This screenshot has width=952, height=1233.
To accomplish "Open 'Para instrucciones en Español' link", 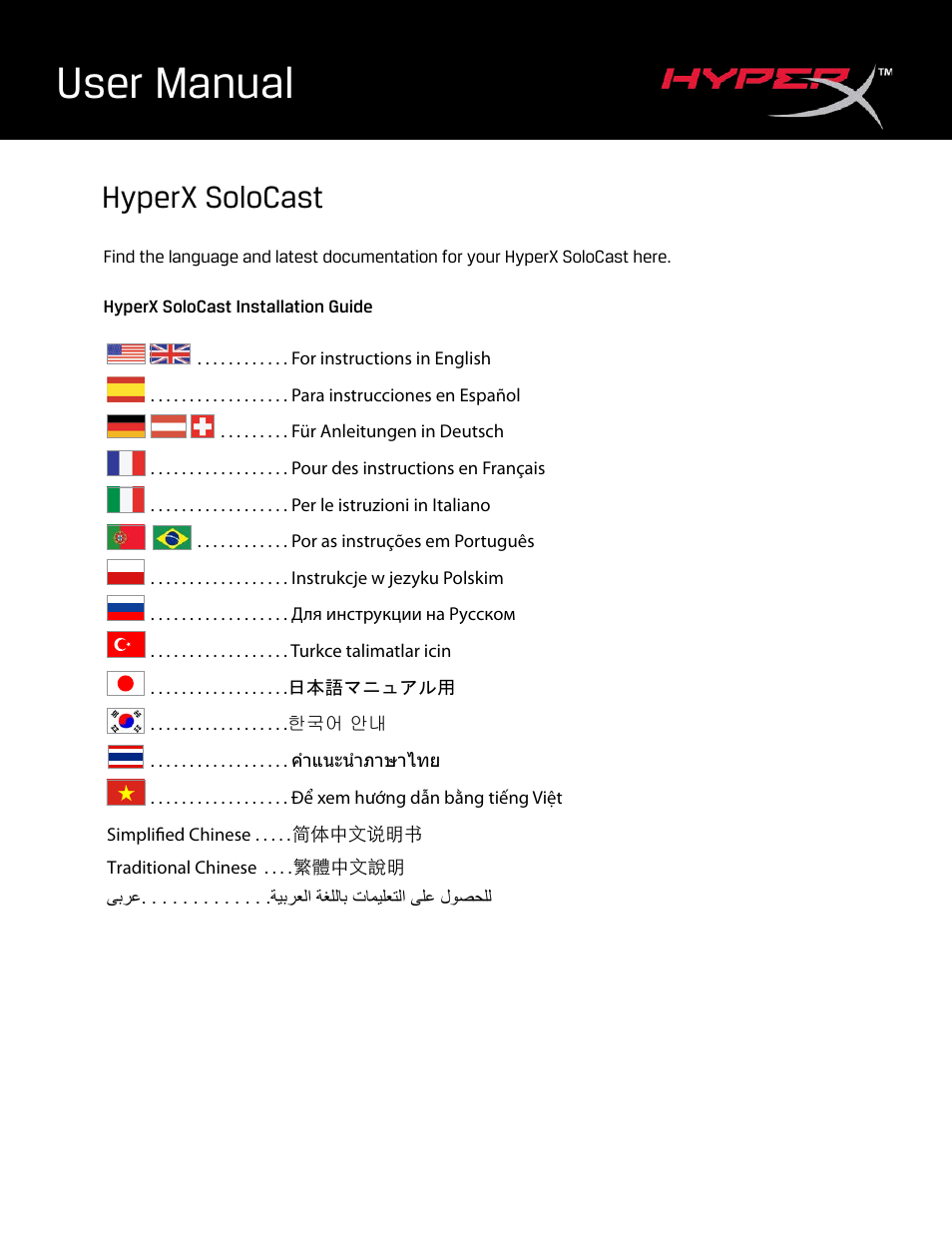I will (x=405, y=395).
